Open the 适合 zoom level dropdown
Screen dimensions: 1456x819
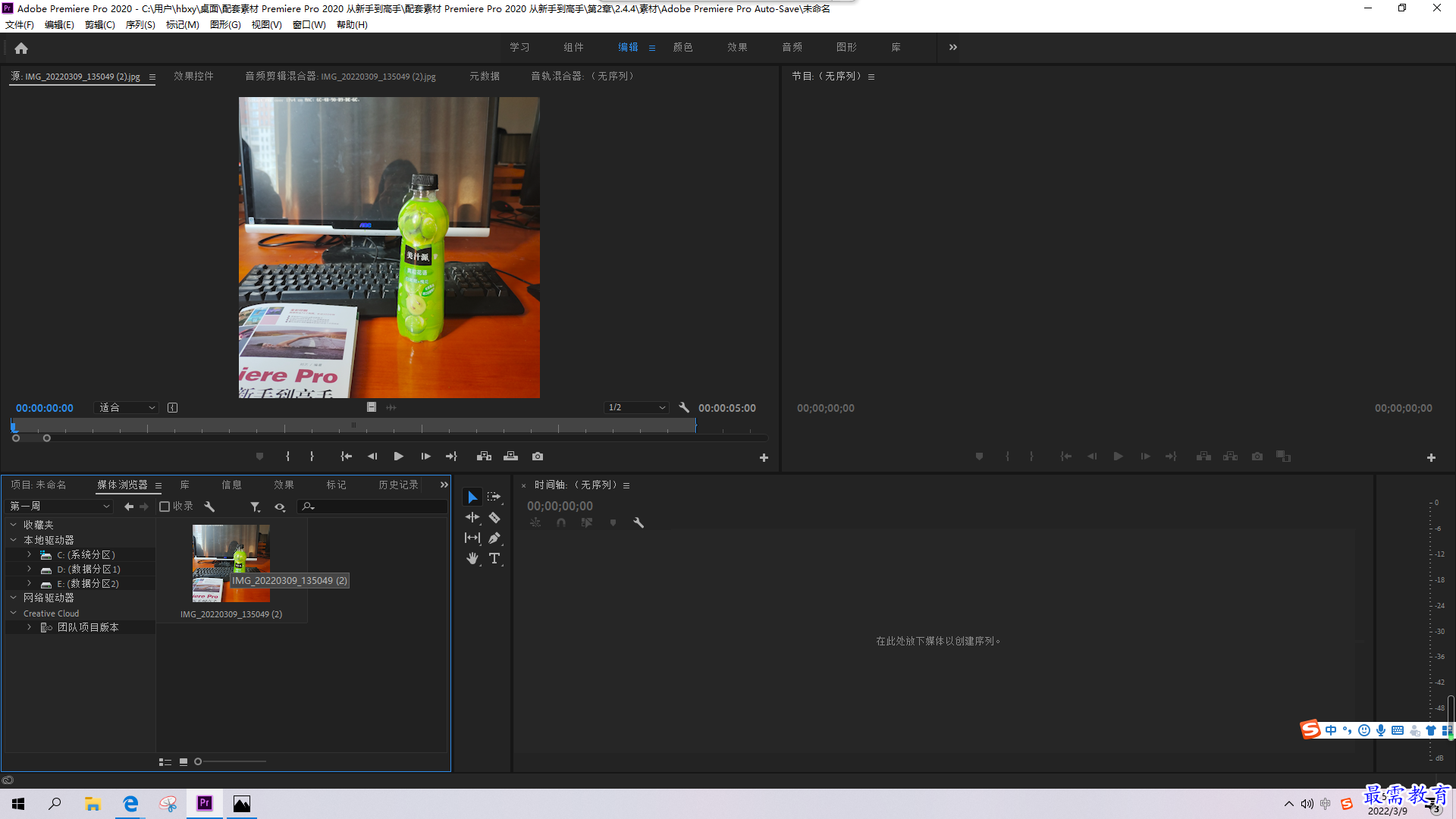point(126,407)
